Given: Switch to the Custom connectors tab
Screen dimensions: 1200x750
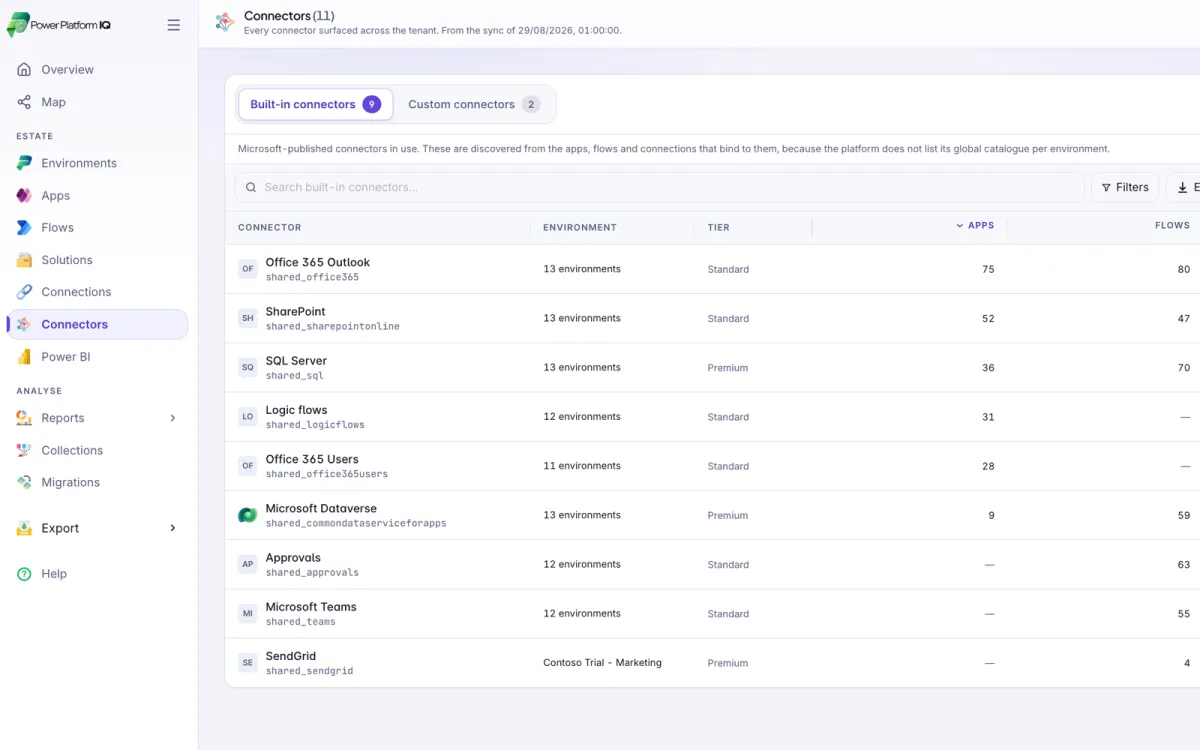Looking at the screenshot, I should (x=474, y=104).
